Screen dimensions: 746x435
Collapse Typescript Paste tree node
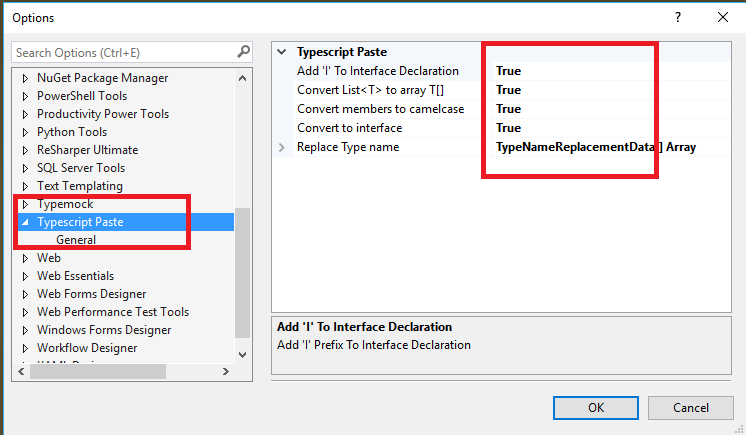click(25, 222)
